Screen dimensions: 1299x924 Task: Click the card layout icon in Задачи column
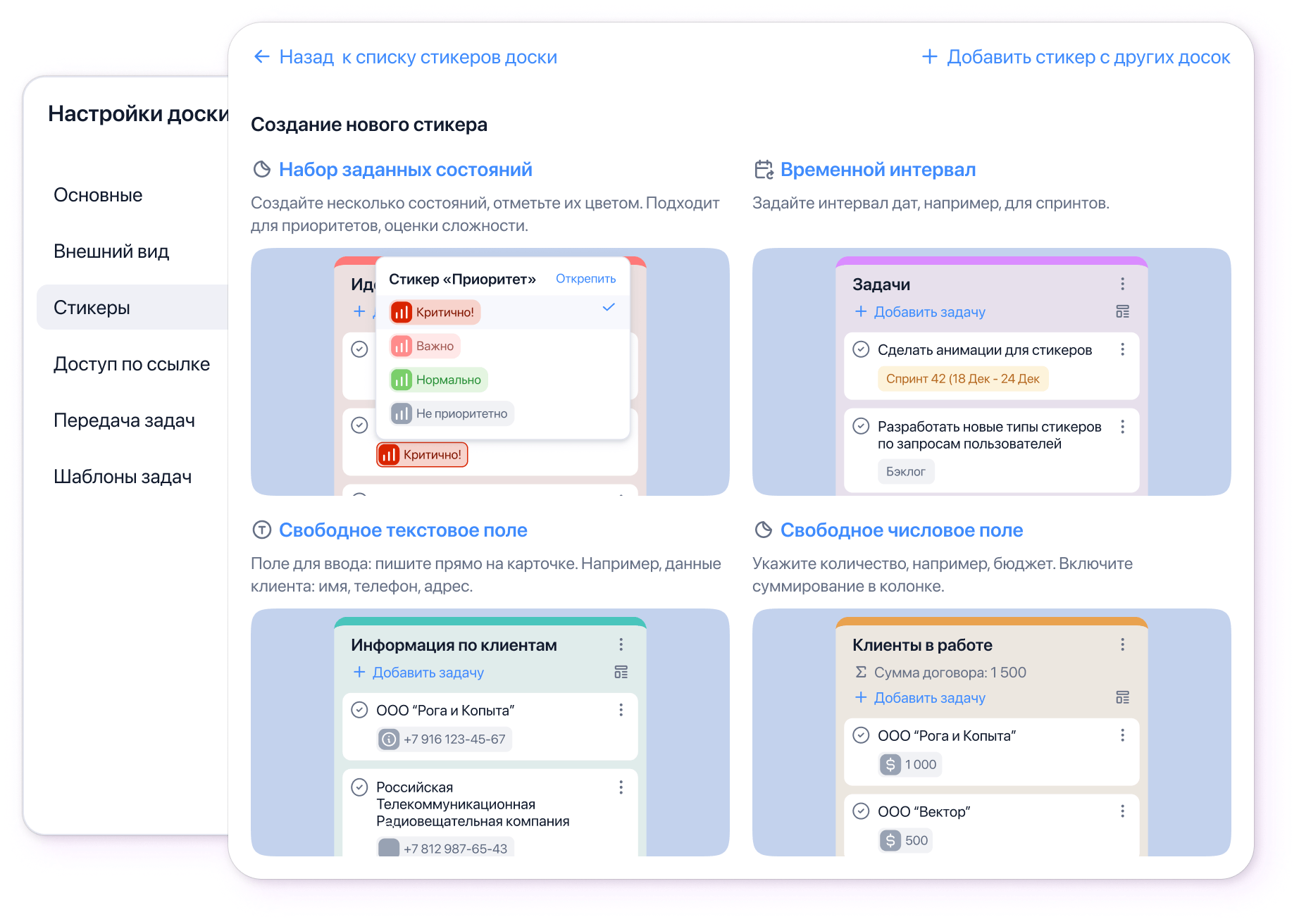[1122, 311]
